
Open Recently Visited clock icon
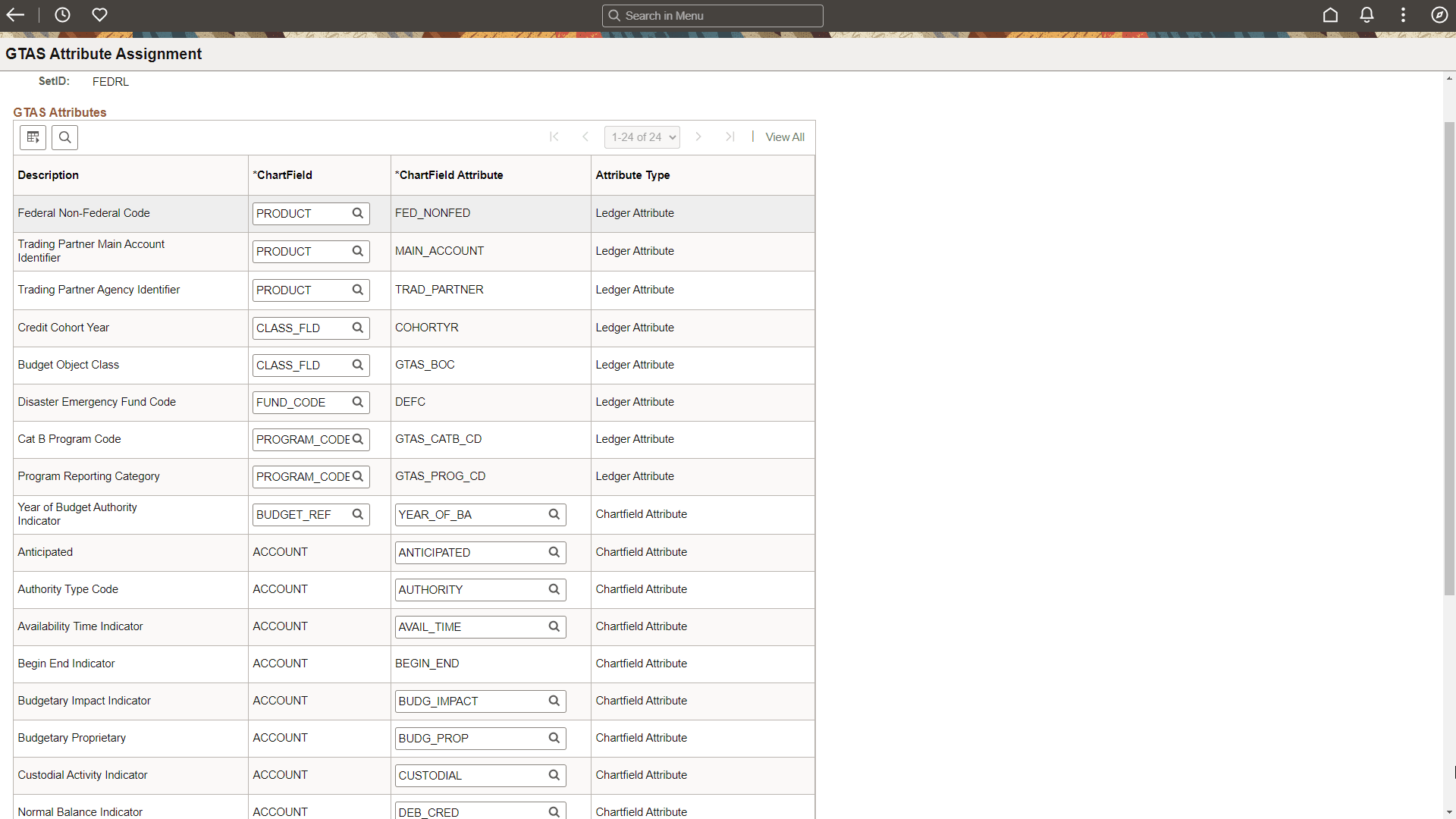pyautogui.click(x=62, y=15)
